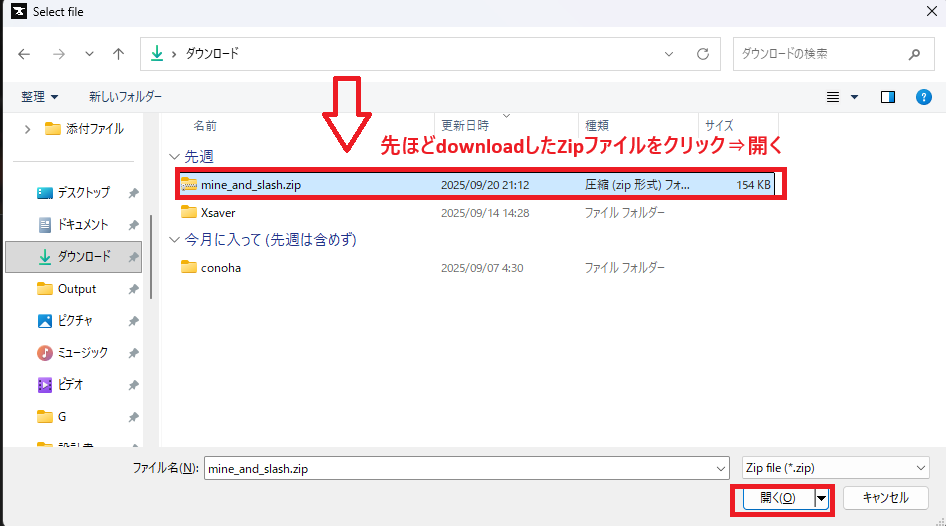Open help with question mark icon

coord(924,97)
